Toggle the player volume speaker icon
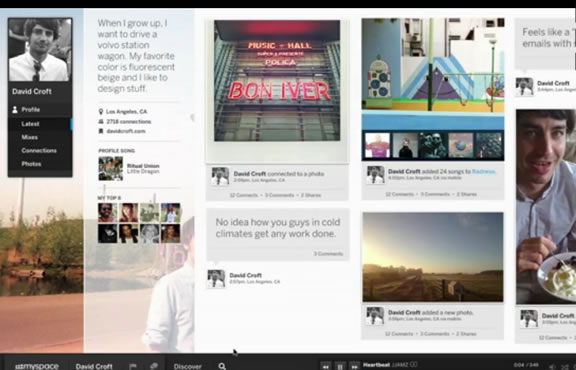Image resolution: width=576 pixels, height=370 pixels. pyautogui.click(x=551, y=366)
